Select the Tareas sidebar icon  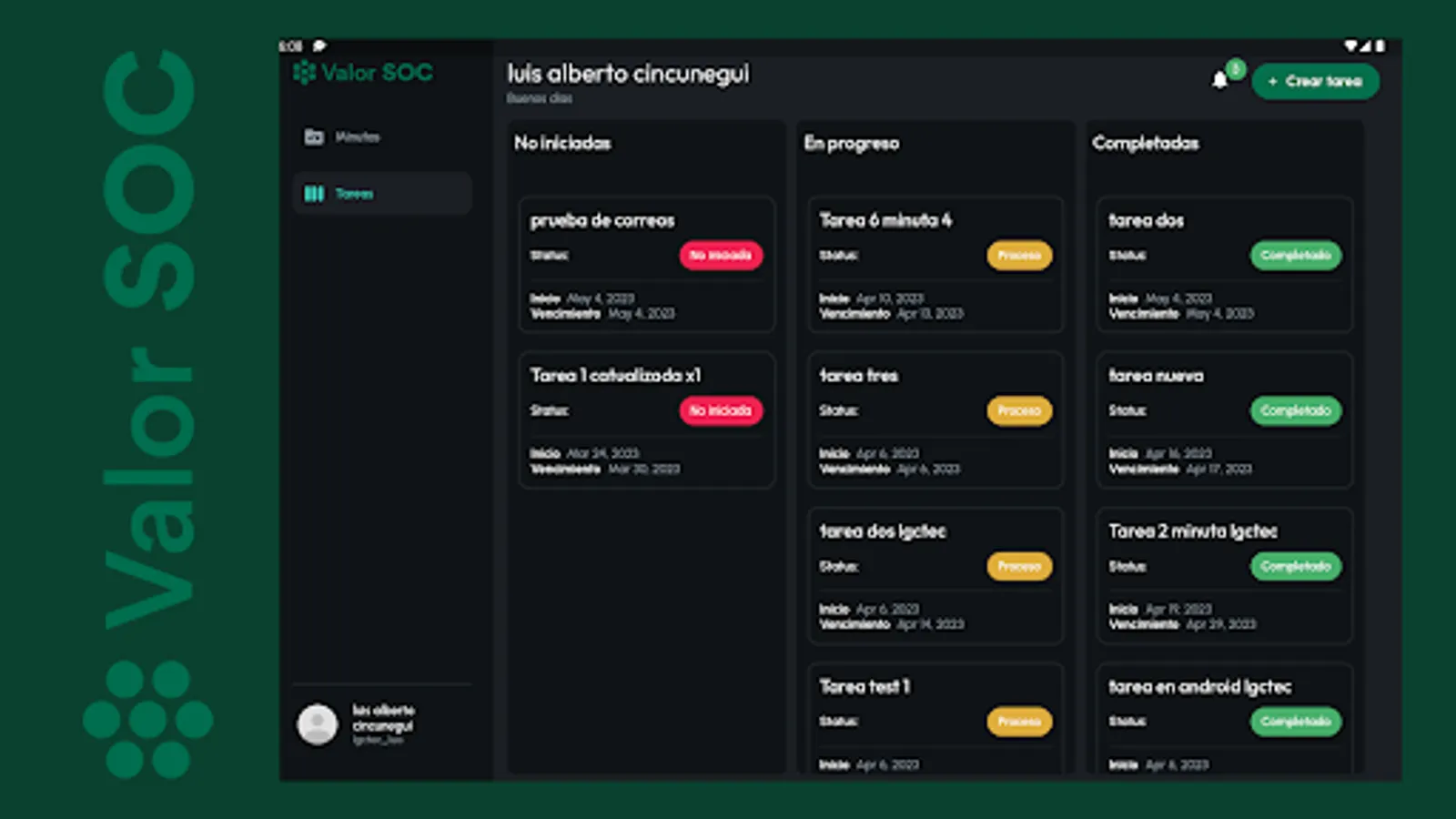click(314, 193)
